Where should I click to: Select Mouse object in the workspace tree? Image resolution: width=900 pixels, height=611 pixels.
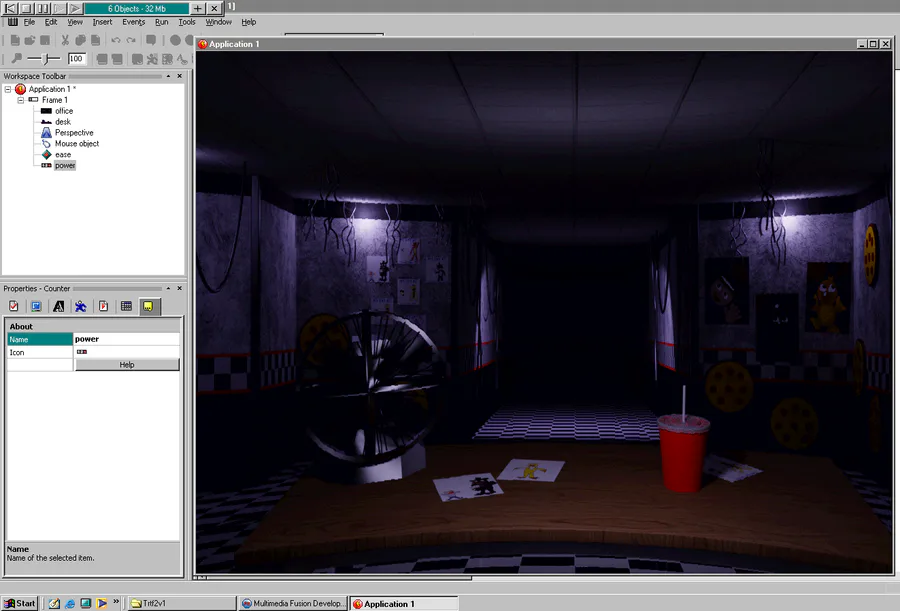(x=77, y=144)
